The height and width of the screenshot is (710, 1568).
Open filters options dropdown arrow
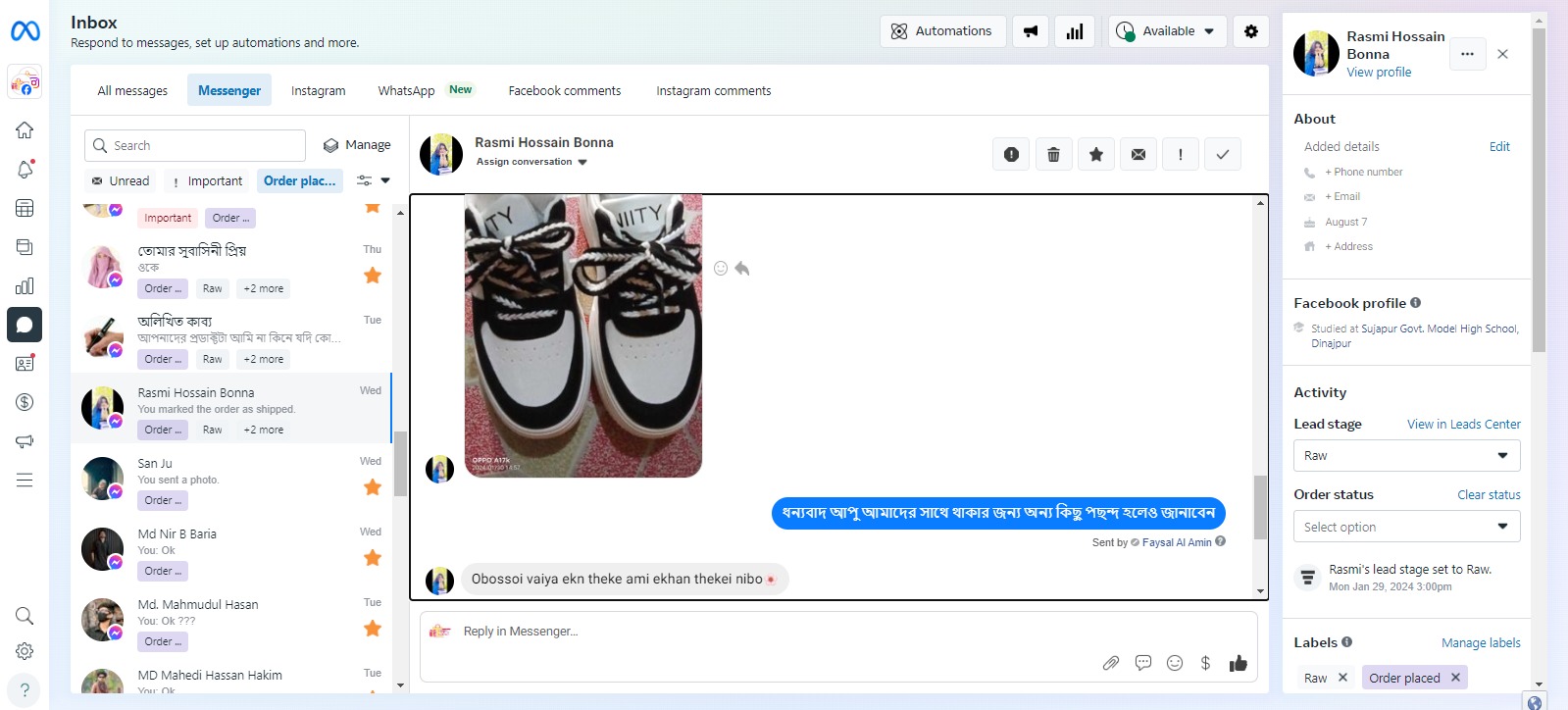[385, 180]
